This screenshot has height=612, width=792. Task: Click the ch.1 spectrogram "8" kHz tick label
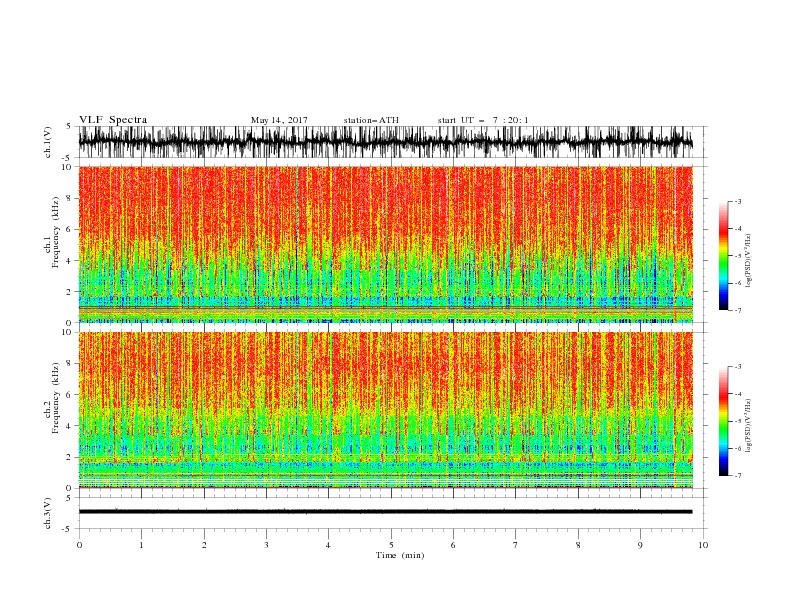(70, 198)
